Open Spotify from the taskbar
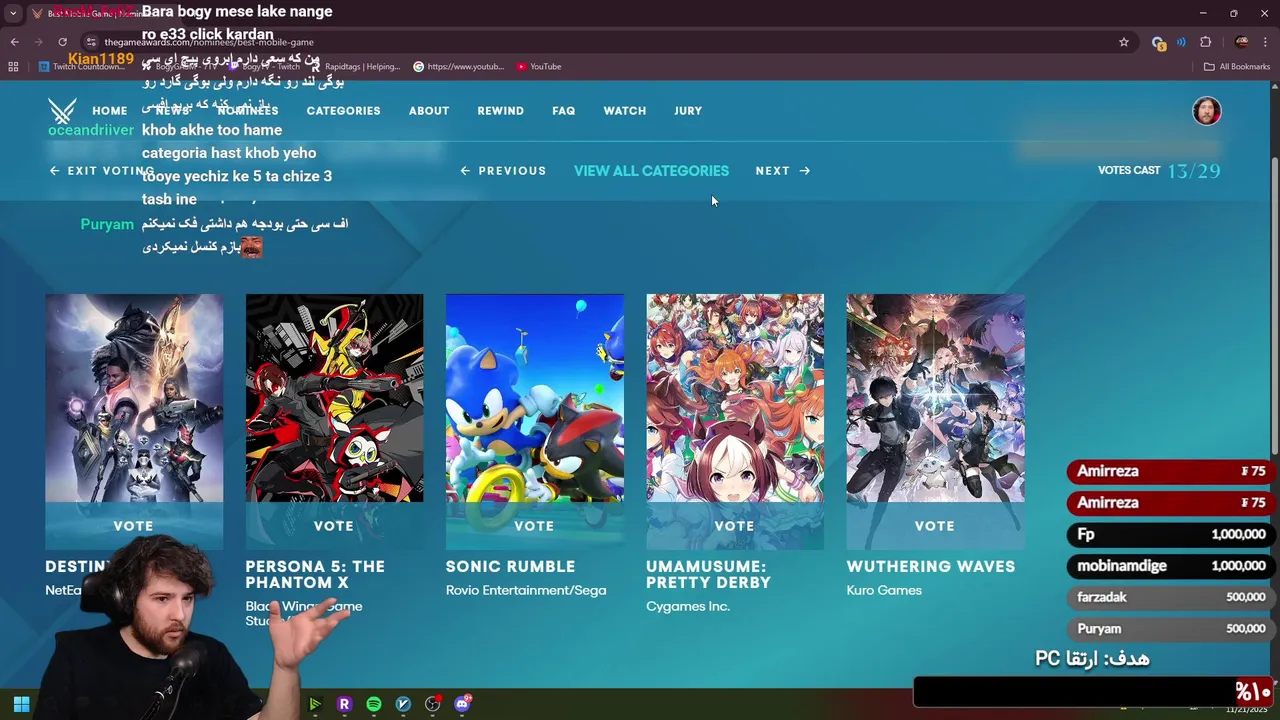This screenshot has height=720, width=1280. pos(374,704)
